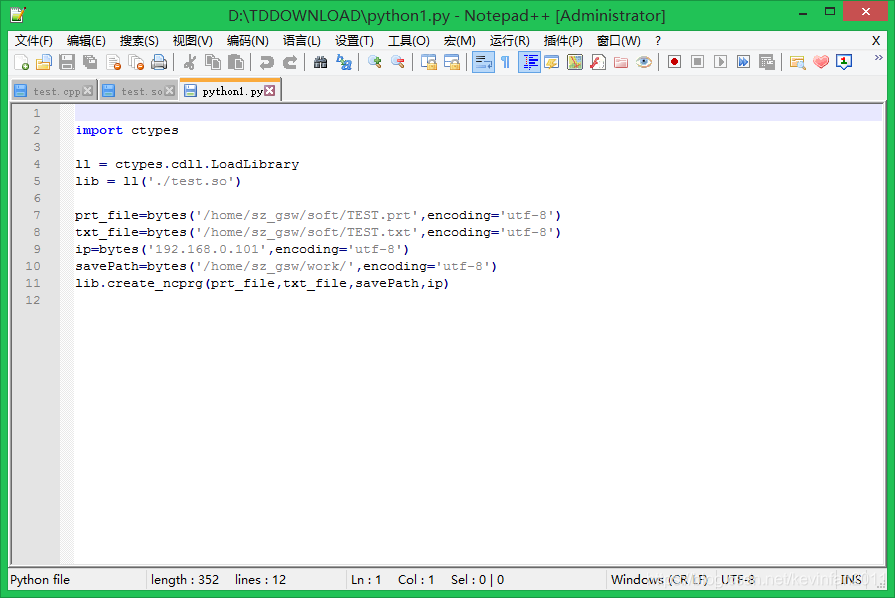
Task: Open the 视图(V) menu
Action: 192,41
